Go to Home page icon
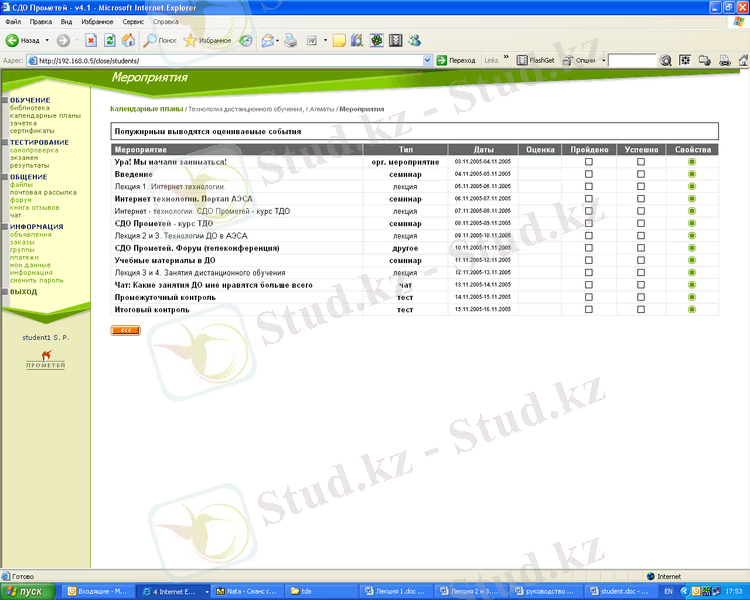The height and width of the screenshot is (600, 750). (x=128, y=41)
